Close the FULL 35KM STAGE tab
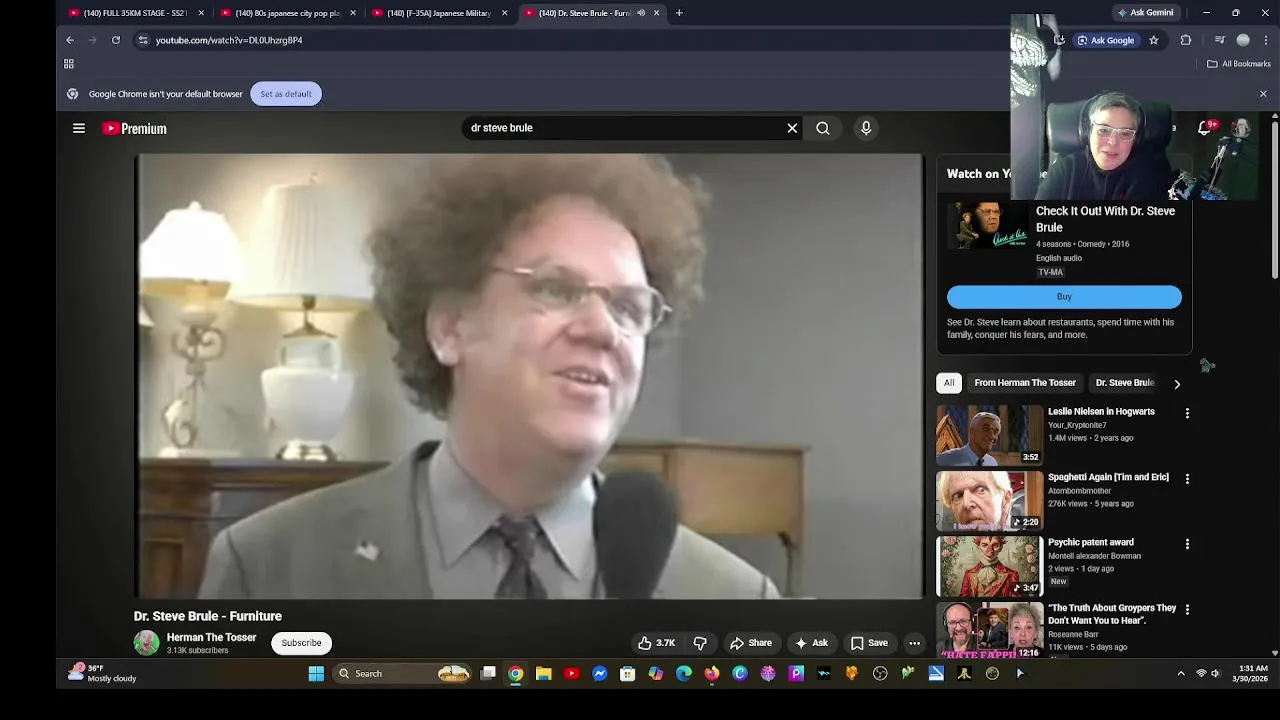Image resolution: width=1280 pixels, height=720 pixels. (x=201, y=13)
